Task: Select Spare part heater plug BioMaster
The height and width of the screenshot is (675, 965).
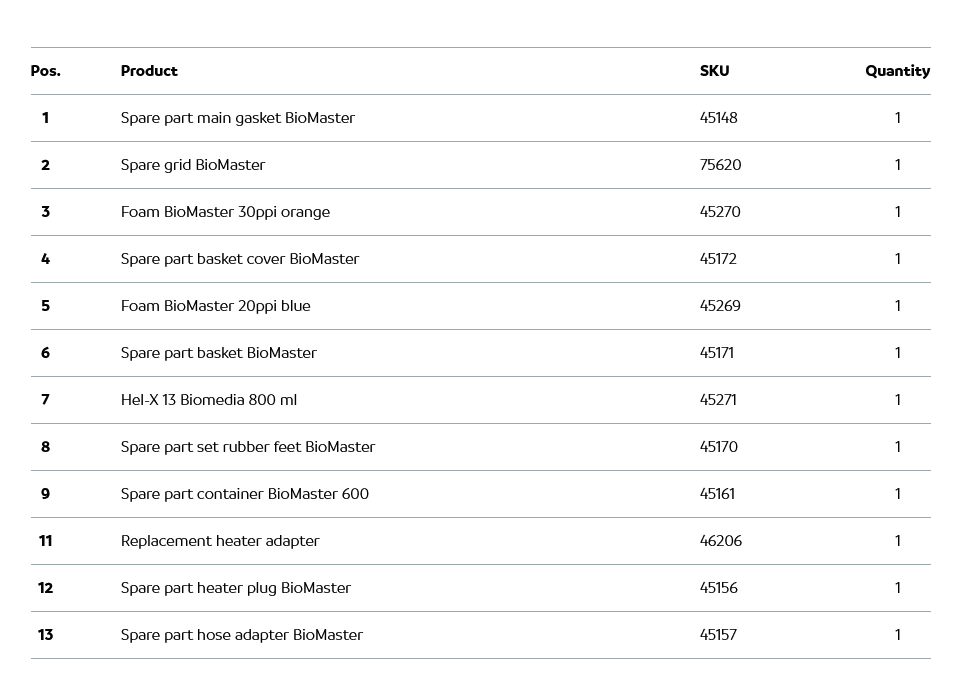Action: (x=235, y=588)
